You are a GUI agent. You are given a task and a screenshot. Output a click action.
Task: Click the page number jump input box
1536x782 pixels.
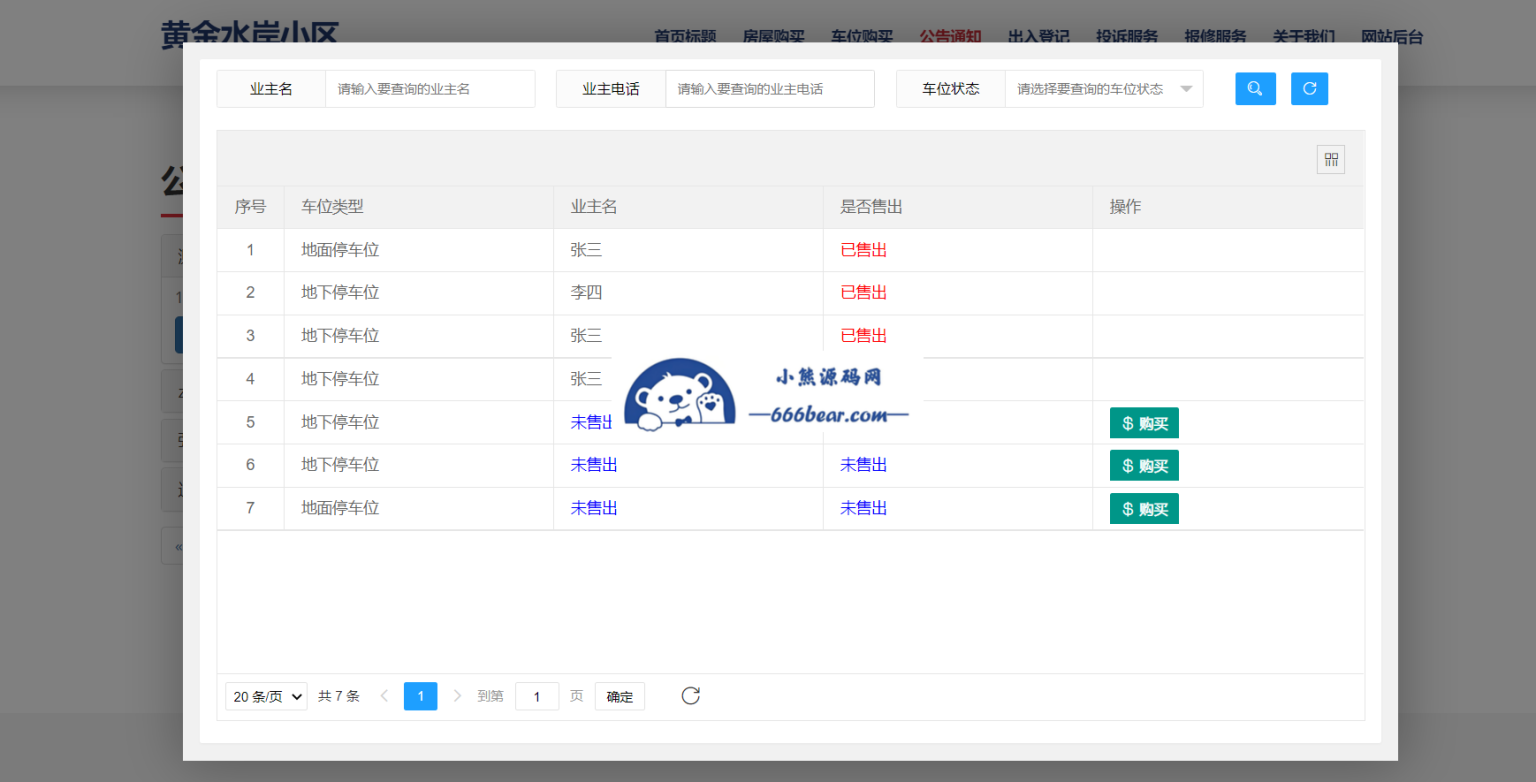coord(537,695)
